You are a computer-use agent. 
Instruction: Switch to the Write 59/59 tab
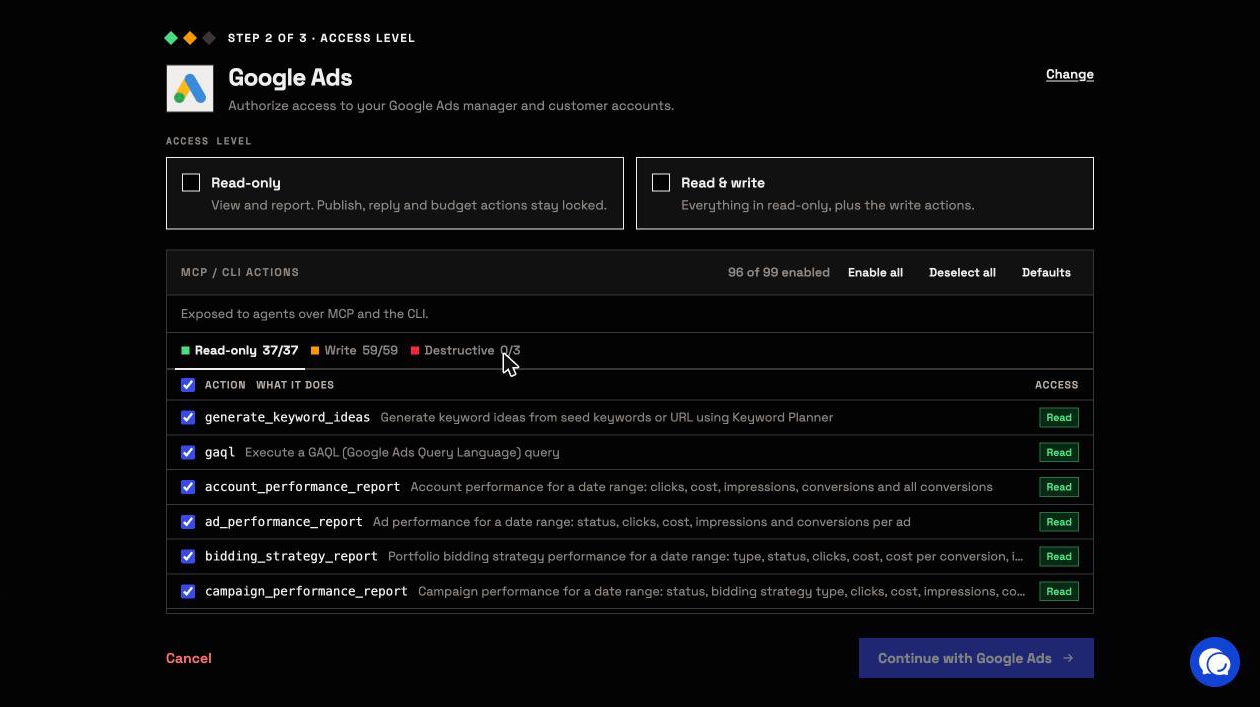[354, 351]
